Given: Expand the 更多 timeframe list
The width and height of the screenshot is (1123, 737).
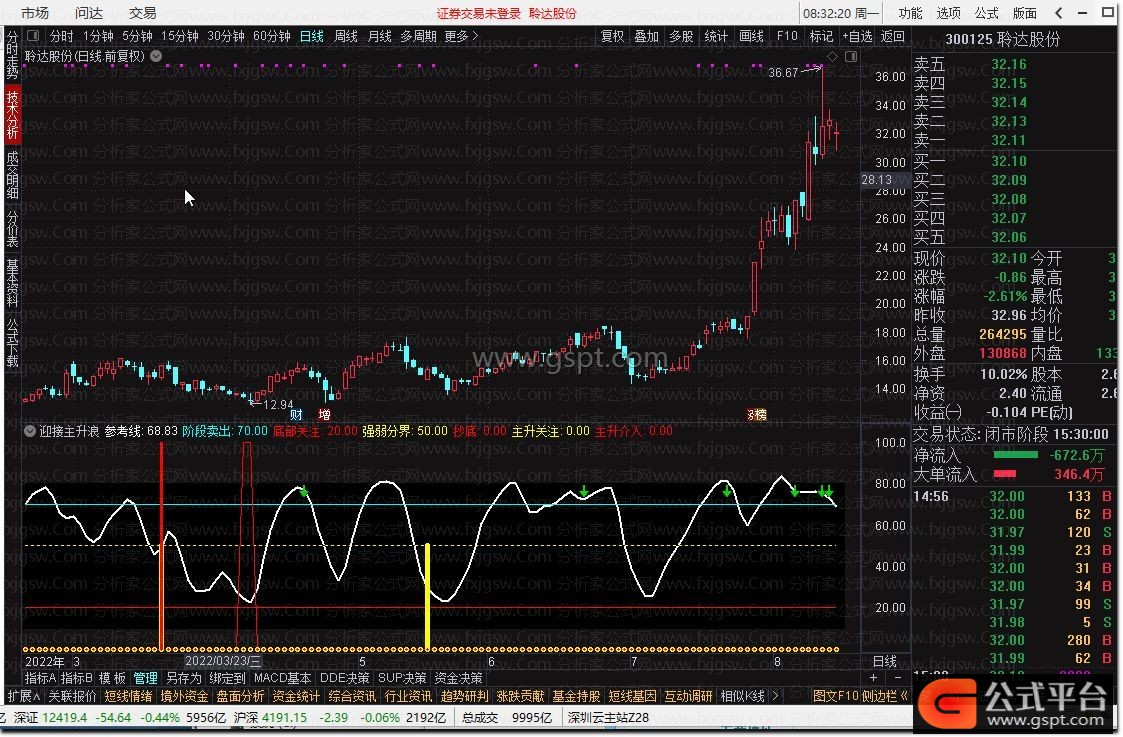Looking at the screenshot, I should click(x=461, y=36).
